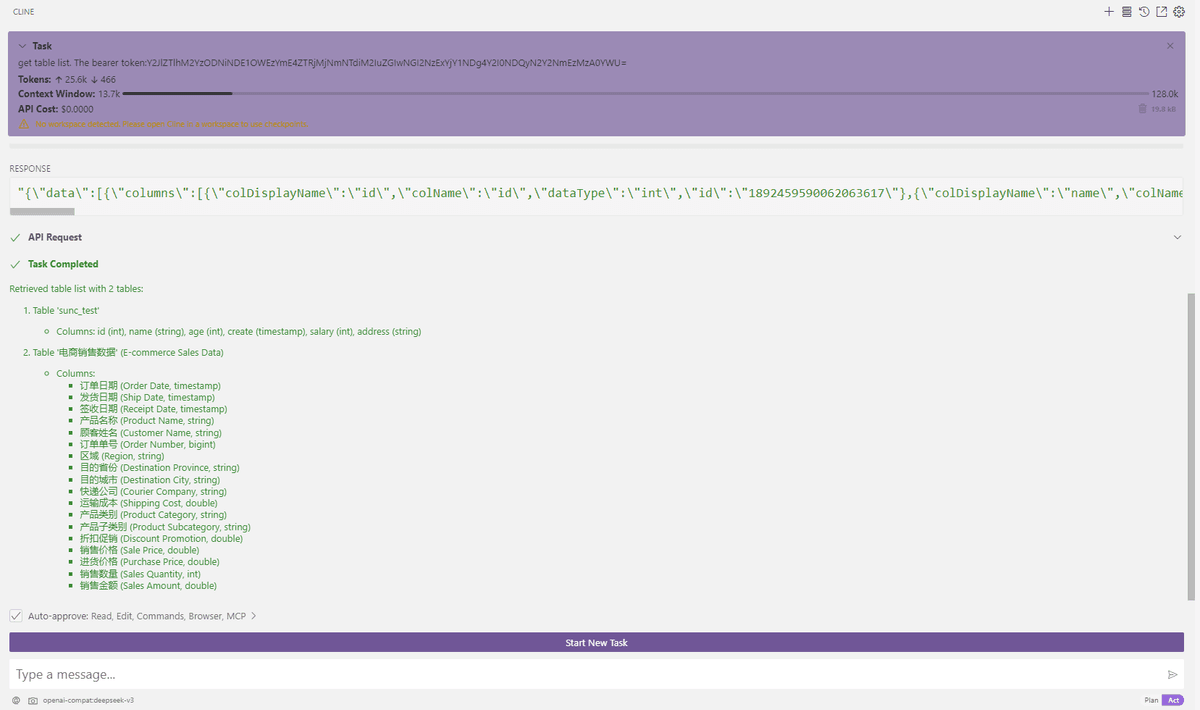Screen dimensions: 1200x710
Task: Pop Cline out into an editor tab
Action: pos(1161,12)
